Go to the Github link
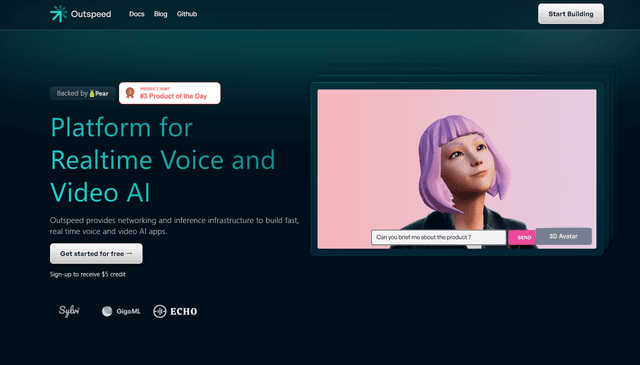The width and height of the screenshot is (640, 365). click(187, 14)
